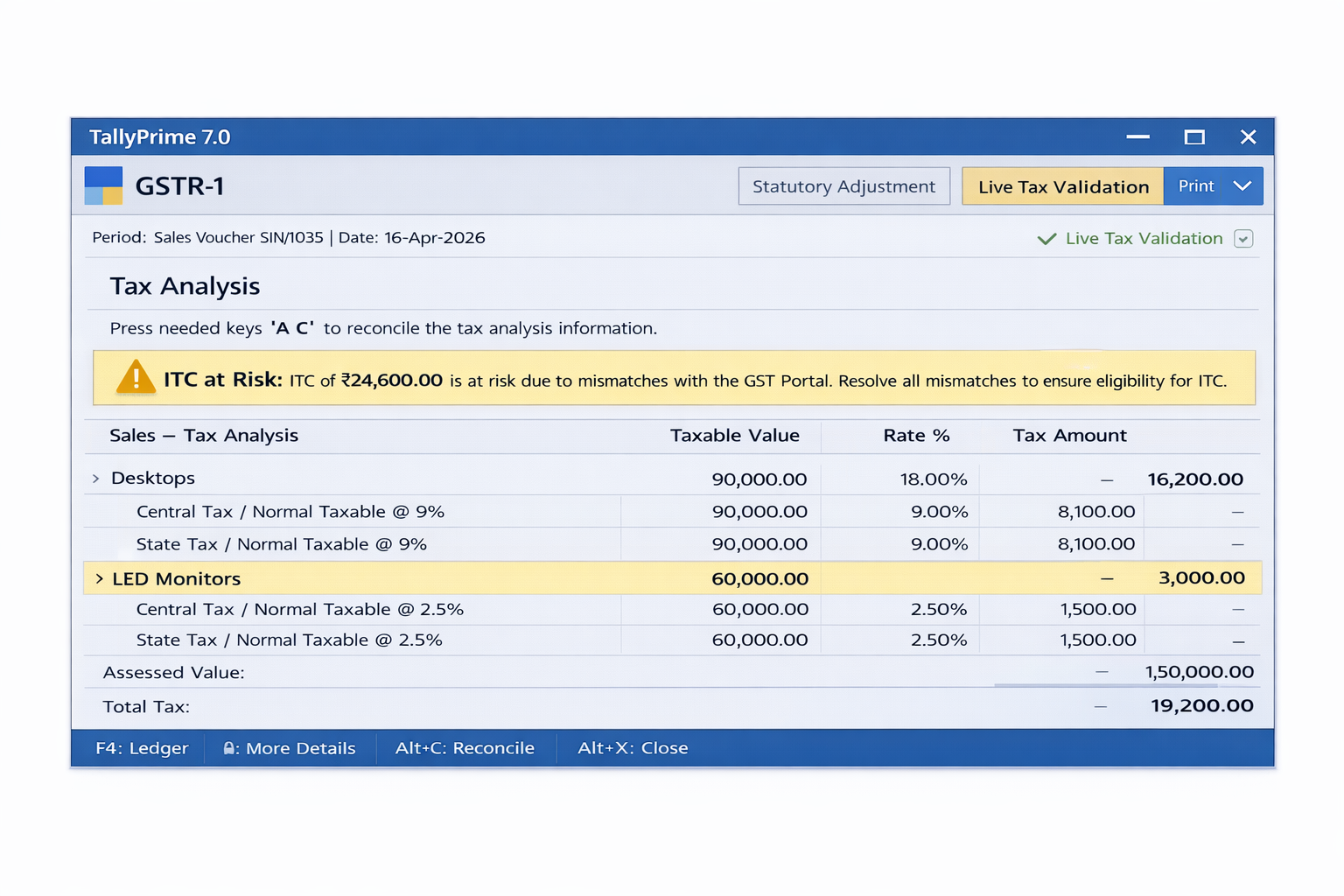Click the lock icon beside More Details
1344x896 pixels.
tap(228, 748)
